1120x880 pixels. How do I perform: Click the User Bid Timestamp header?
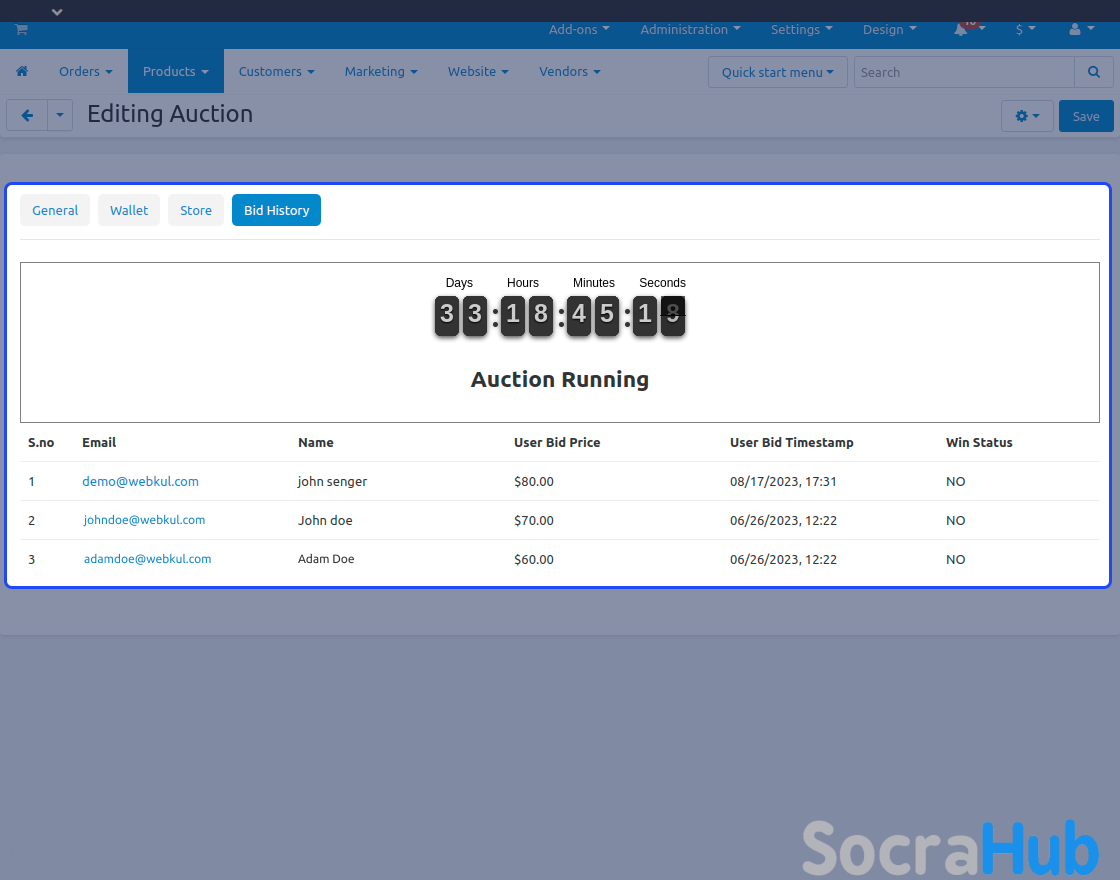pos(791,442)
